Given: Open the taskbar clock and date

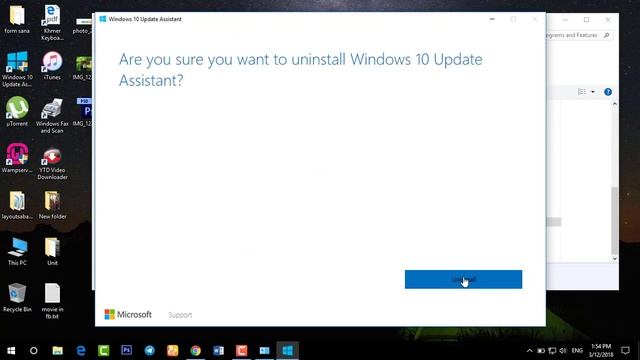Looking at the screenshot, I should [601, 351].
